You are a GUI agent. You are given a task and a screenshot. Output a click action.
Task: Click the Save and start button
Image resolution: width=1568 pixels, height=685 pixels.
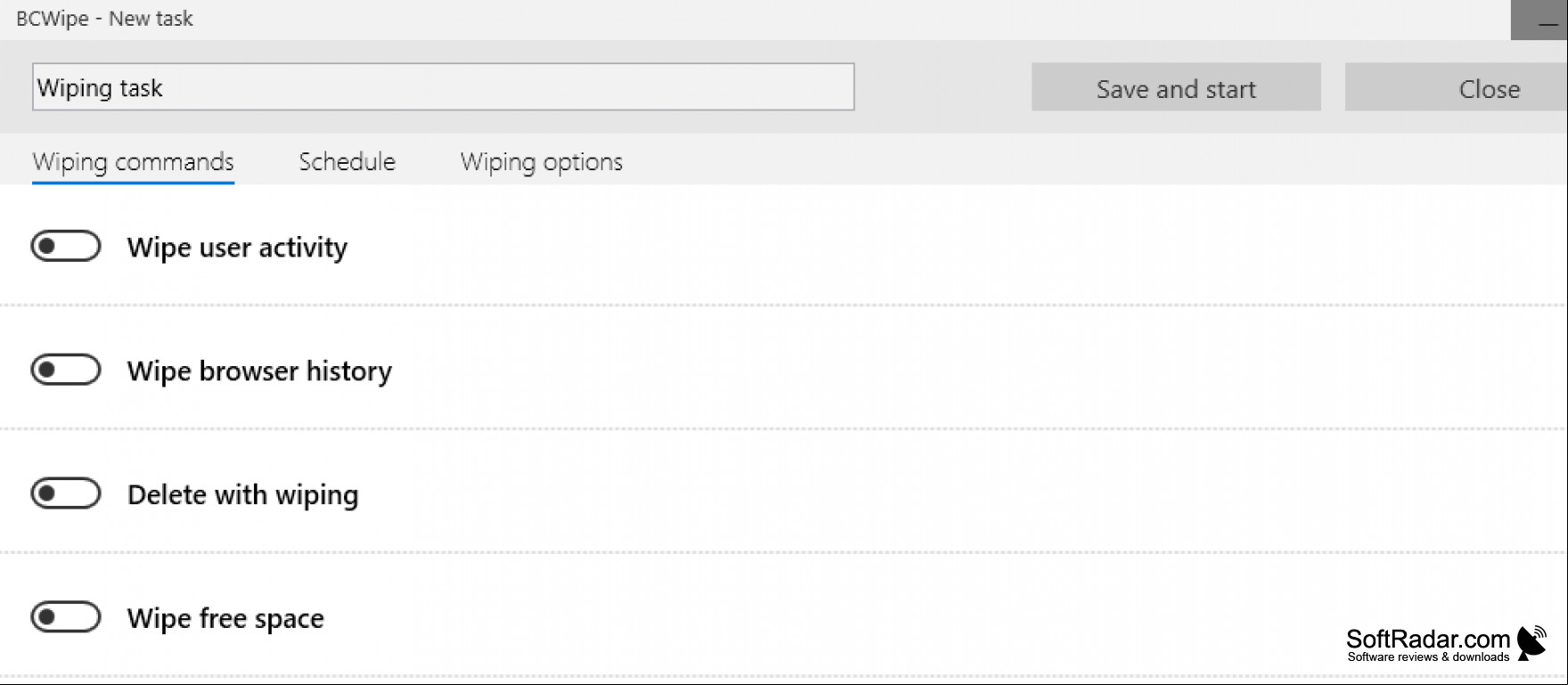click(1176, 87)
